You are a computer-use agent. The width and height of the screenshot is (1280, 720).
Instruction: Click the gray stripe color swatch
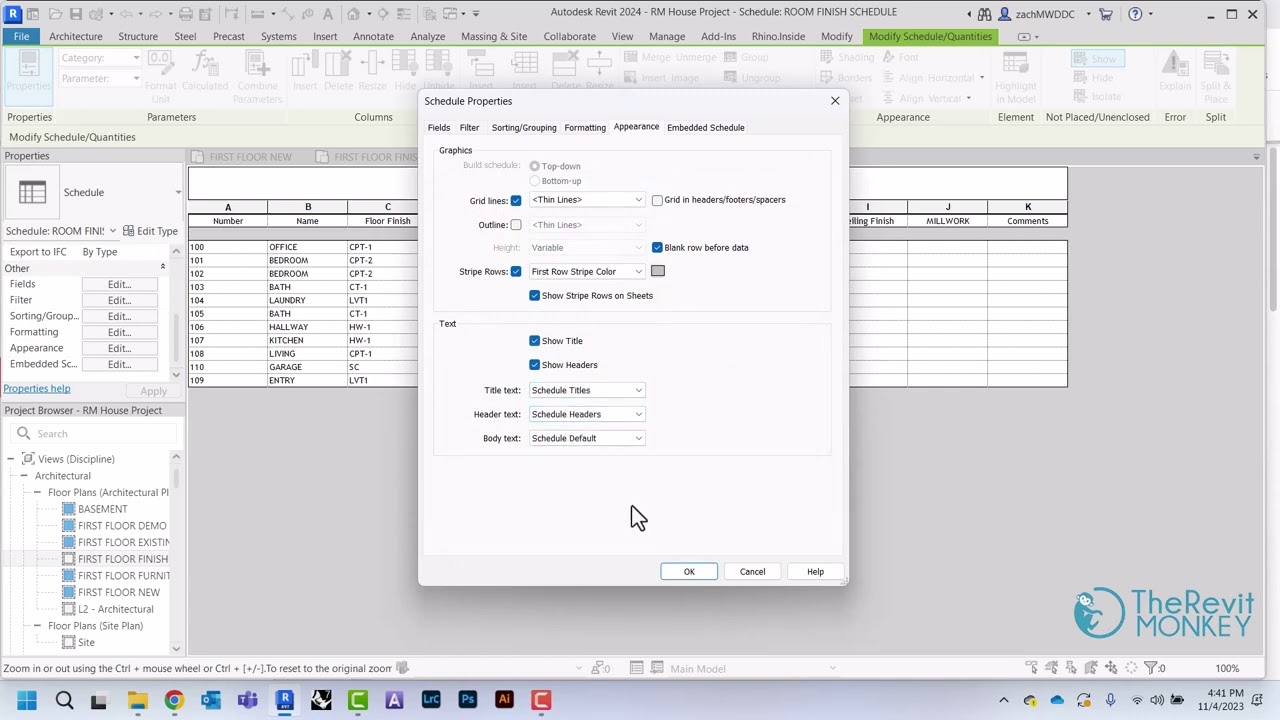[658, 271]
